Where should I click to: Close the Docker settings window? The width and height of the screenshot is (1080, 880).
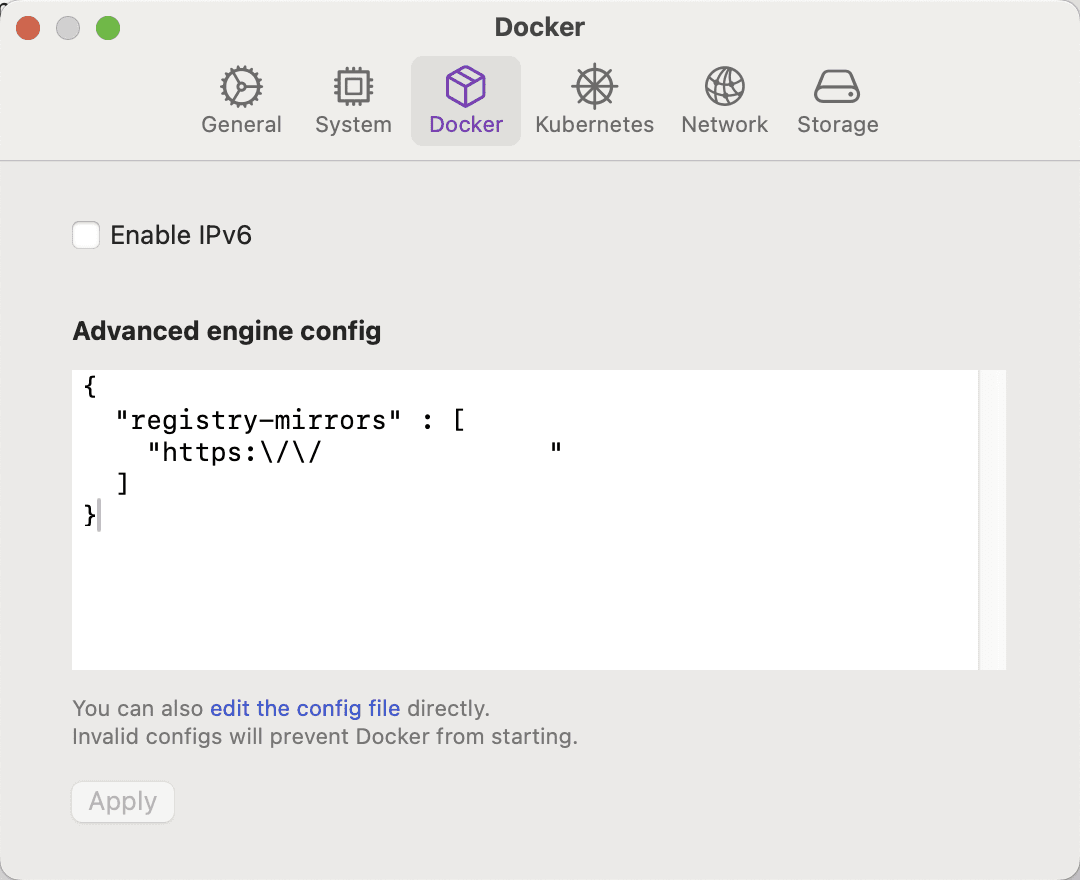28,28
